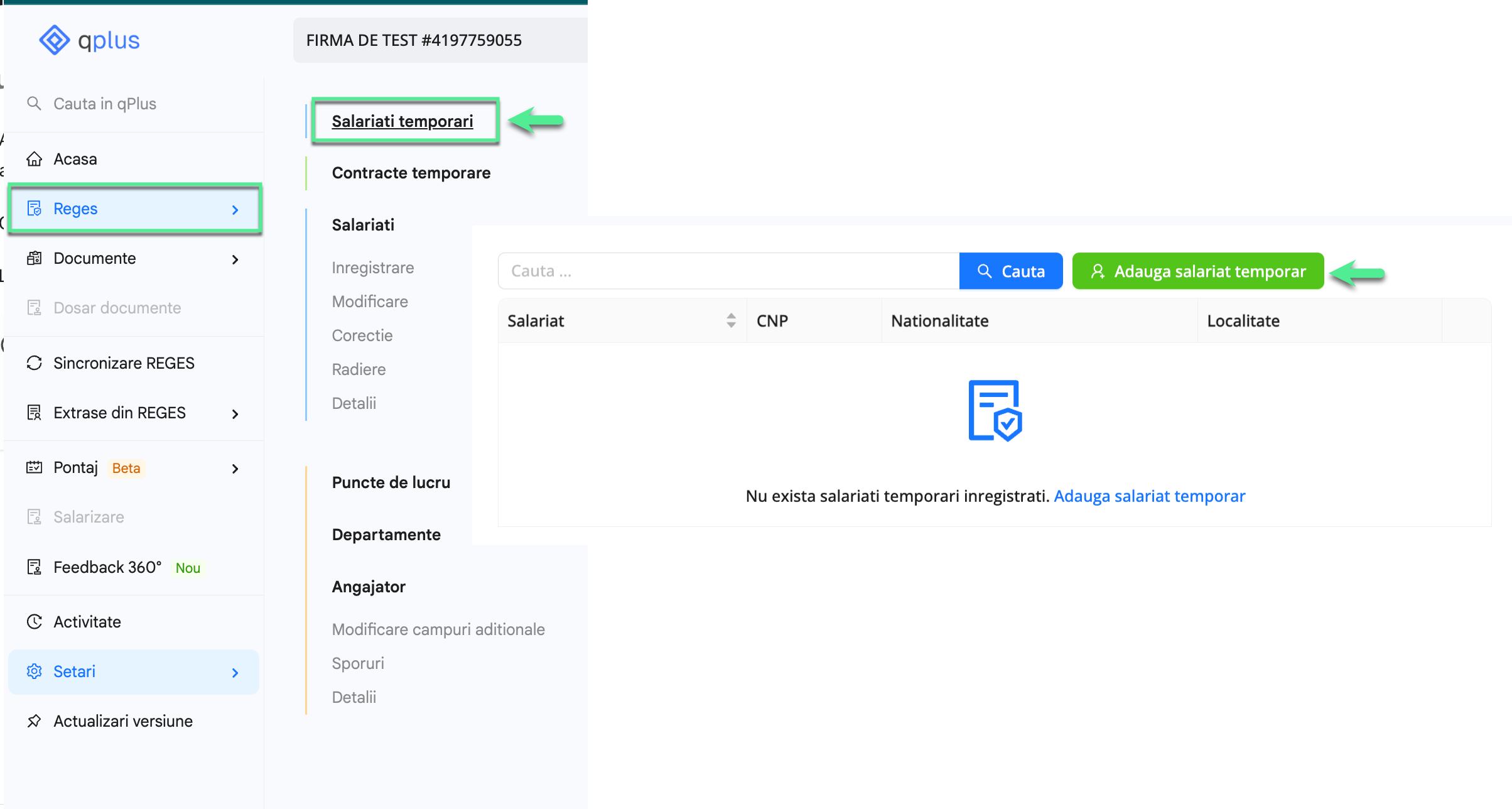
Task: Expand the Pontaj menu
Action: [x=235, y=468]
